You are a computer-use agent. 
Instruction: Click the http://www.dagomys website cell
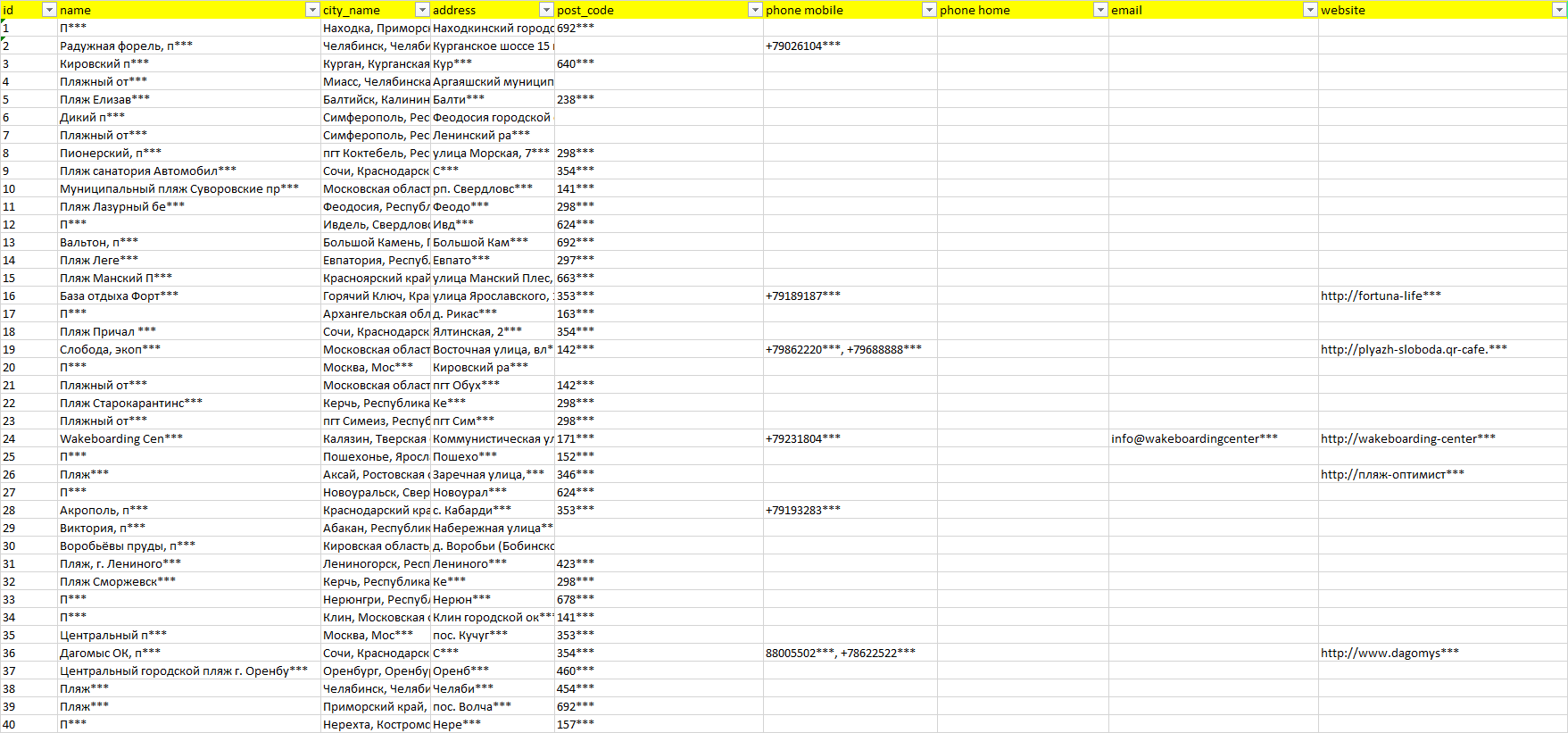pos(1390,653)
